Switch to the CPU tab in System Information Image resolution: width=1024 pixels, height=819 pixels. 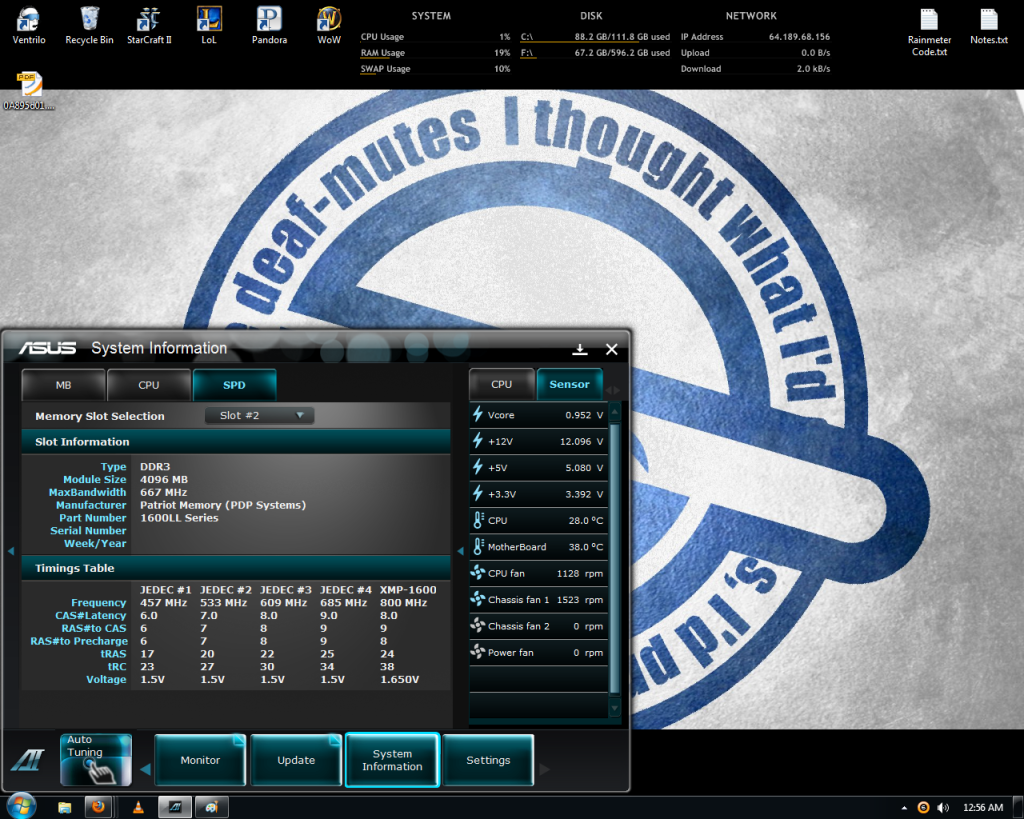[149, 385]
